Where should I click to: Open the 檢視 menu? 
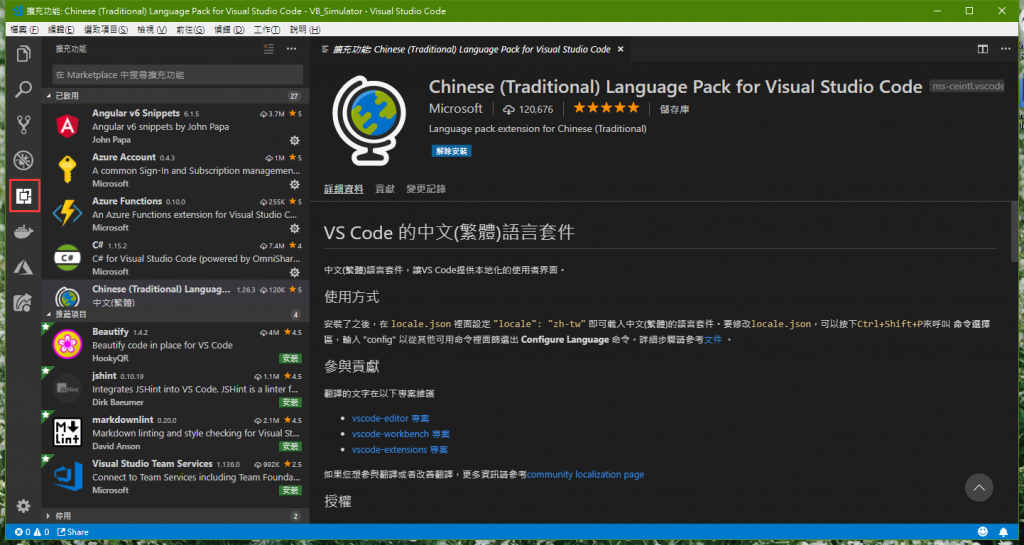152,30
